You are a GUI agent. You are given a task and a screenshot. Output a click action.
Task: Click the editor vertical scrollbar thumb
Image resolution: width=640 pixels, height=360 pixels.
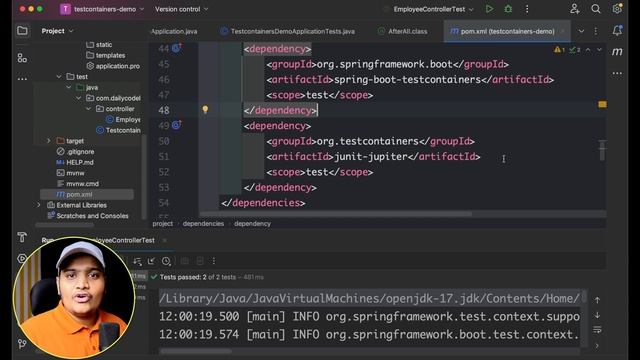602,150
